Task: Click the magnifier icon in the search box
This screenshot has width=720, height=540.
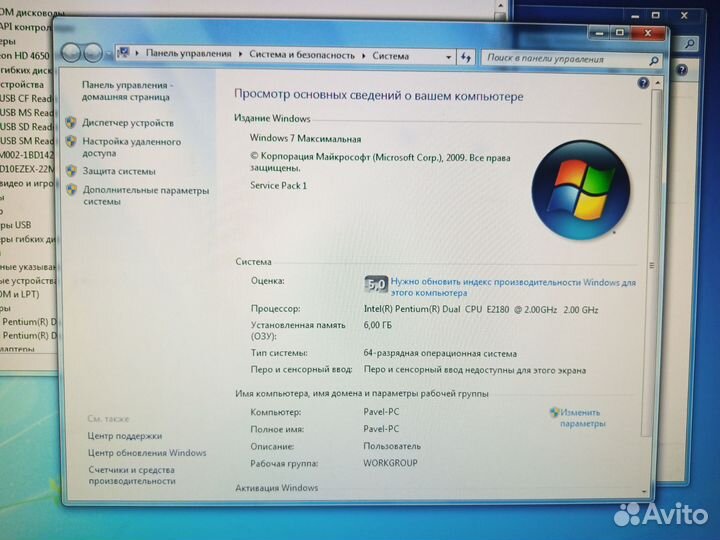Action: tap(654, 59)
